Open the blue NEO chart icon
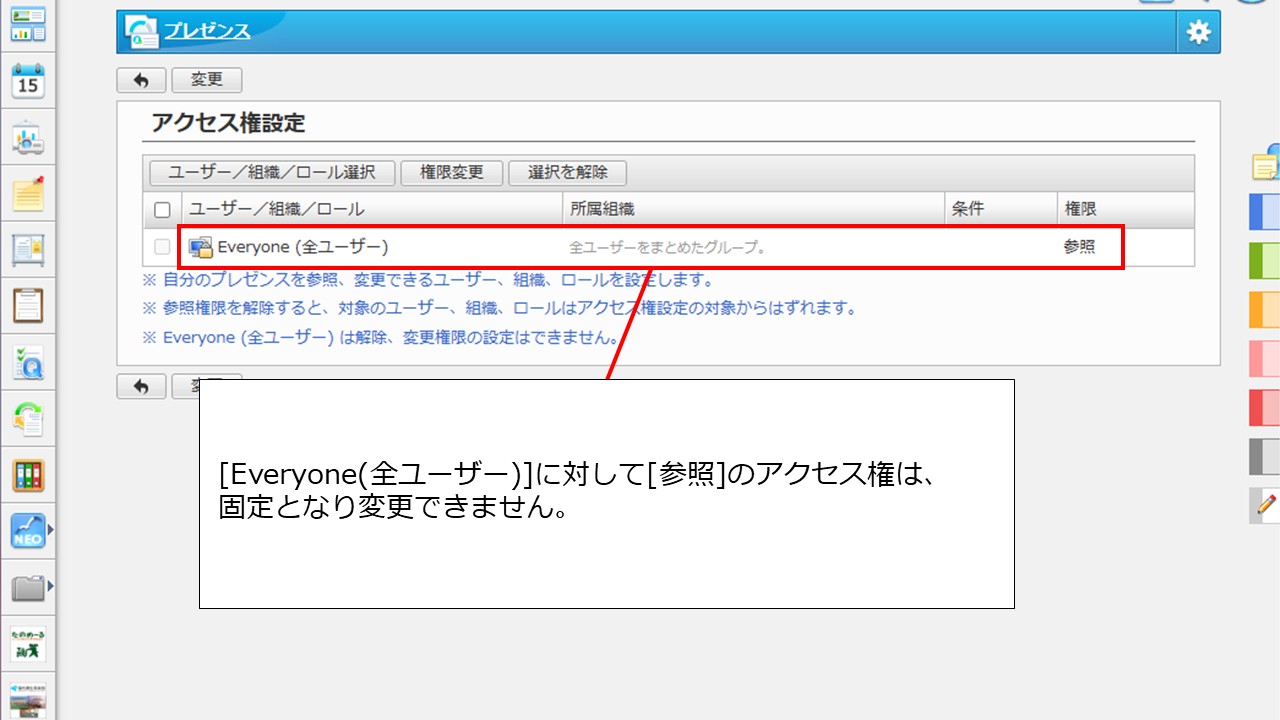Viewport: 1280px width, 720px height. (x=28, y=531)
